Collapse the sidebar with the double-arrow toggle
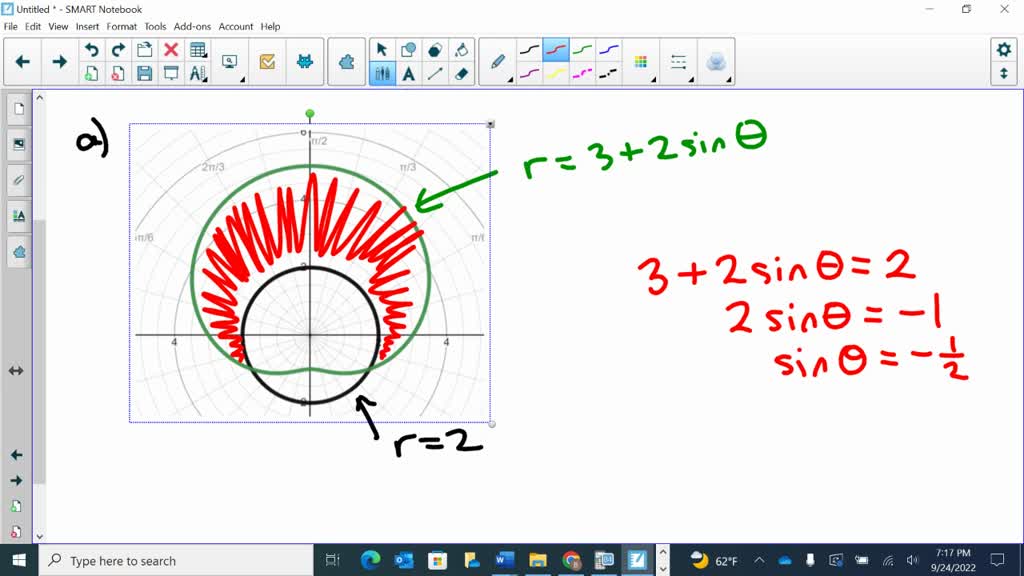This screenshot has width=1024, height=576. click(x=16, y=370)
